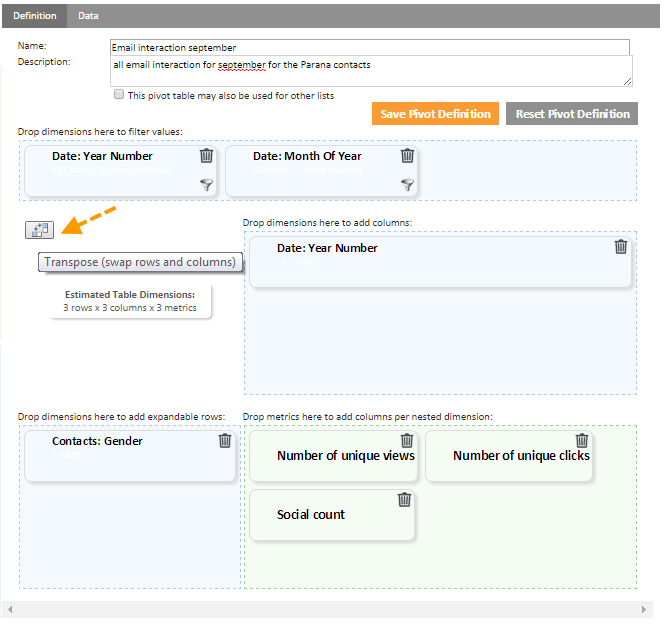Switch to the Data tab
This screenshot has width=672, height=629.
88,16
